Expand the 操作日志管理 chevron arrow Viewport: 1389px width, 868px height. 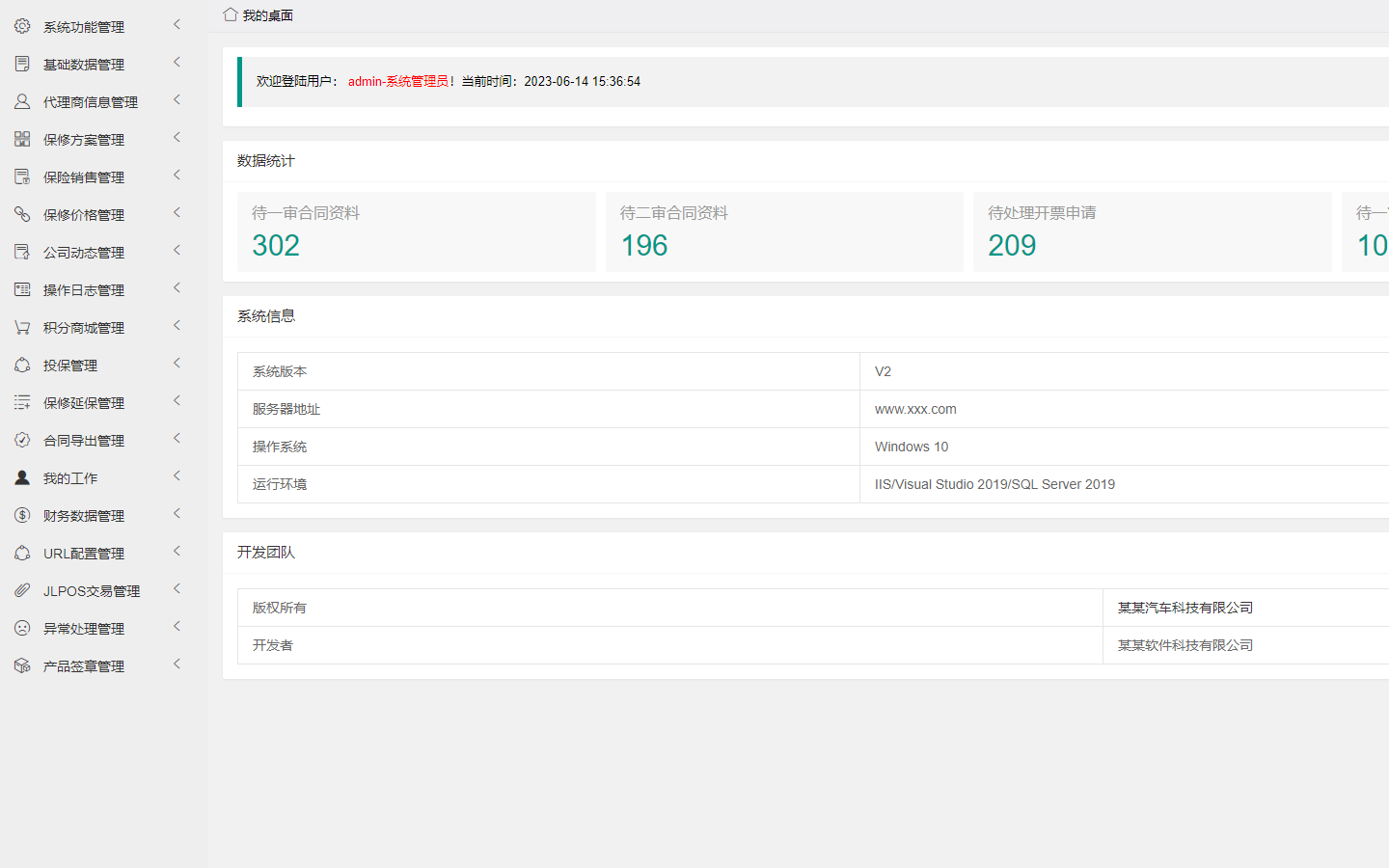pyautogui.click(x=177, y=288)
